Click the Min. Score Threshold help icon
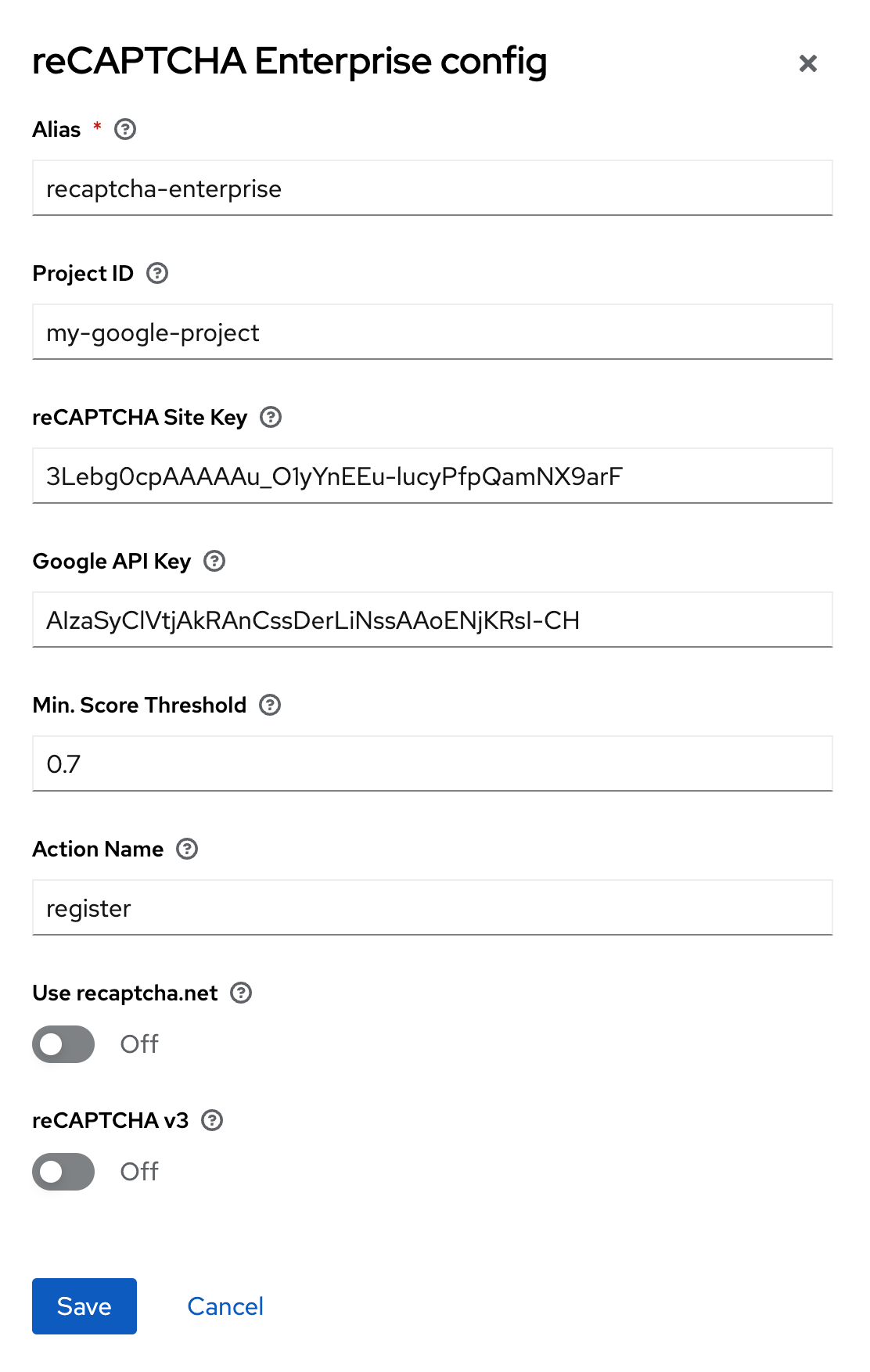Image resolution: width=870 pixels, height=1372 pixels. point(270,705)
